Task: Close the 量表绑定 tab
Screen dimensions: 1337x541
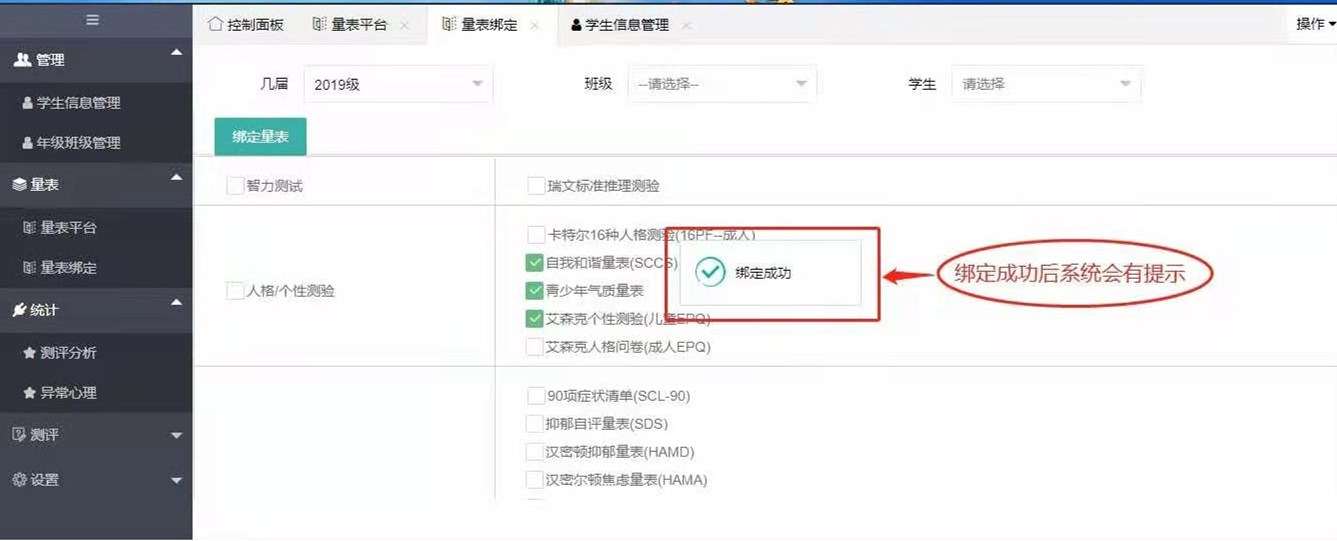Action: (x=535, y=25)
